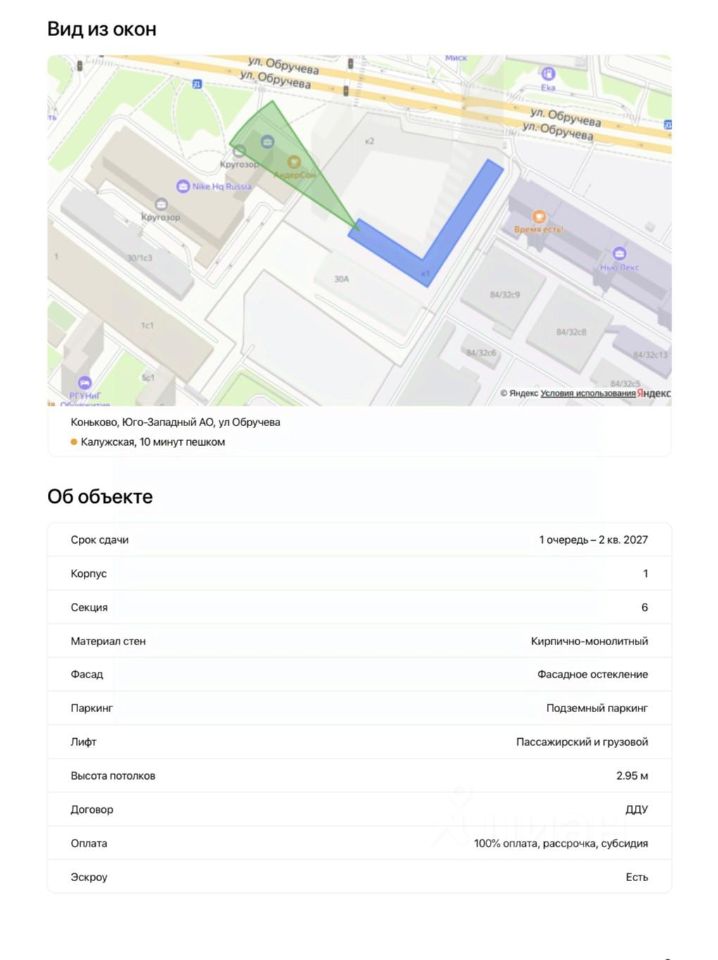The width and height of the screenshot is (718, 960).
Task: Click value 'Пассажирский и грузовой'
Action: pyautogui.click(x=582, y=742)
